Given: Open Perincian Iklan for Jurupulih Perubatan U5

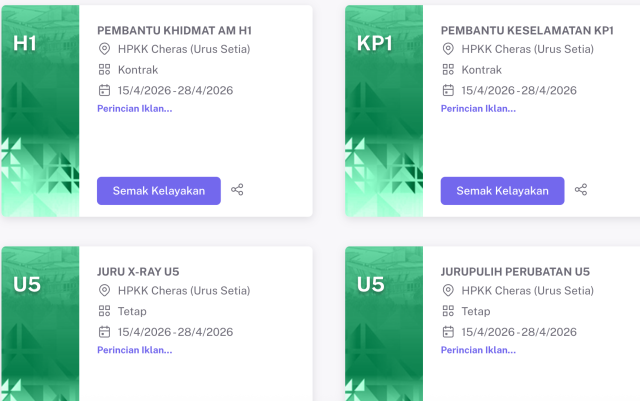Looking at the screenshot, I should coord(478,350).
